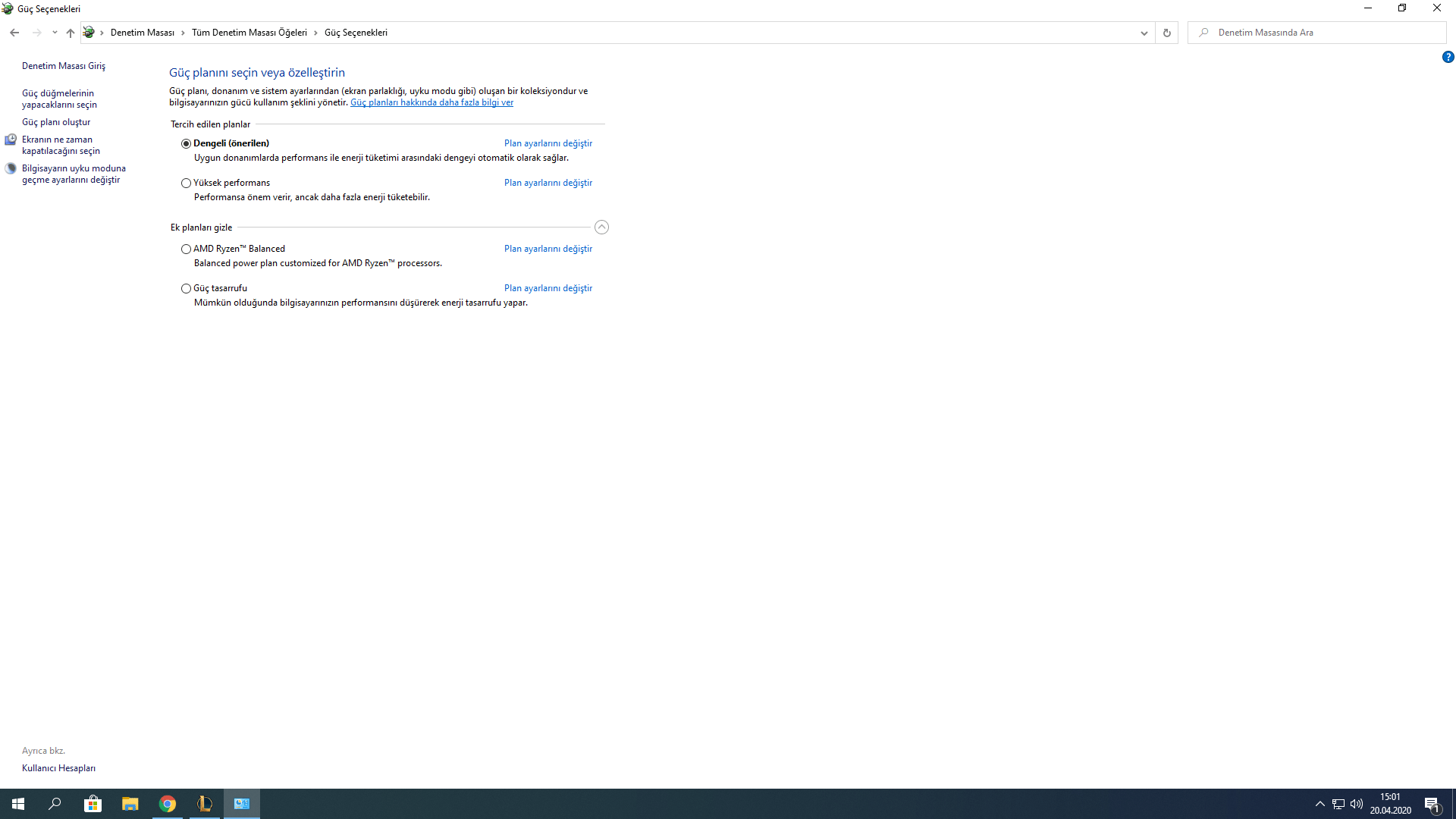Go up one level with up arrow
Viewport: 1456px width, 819px height.
71,33
